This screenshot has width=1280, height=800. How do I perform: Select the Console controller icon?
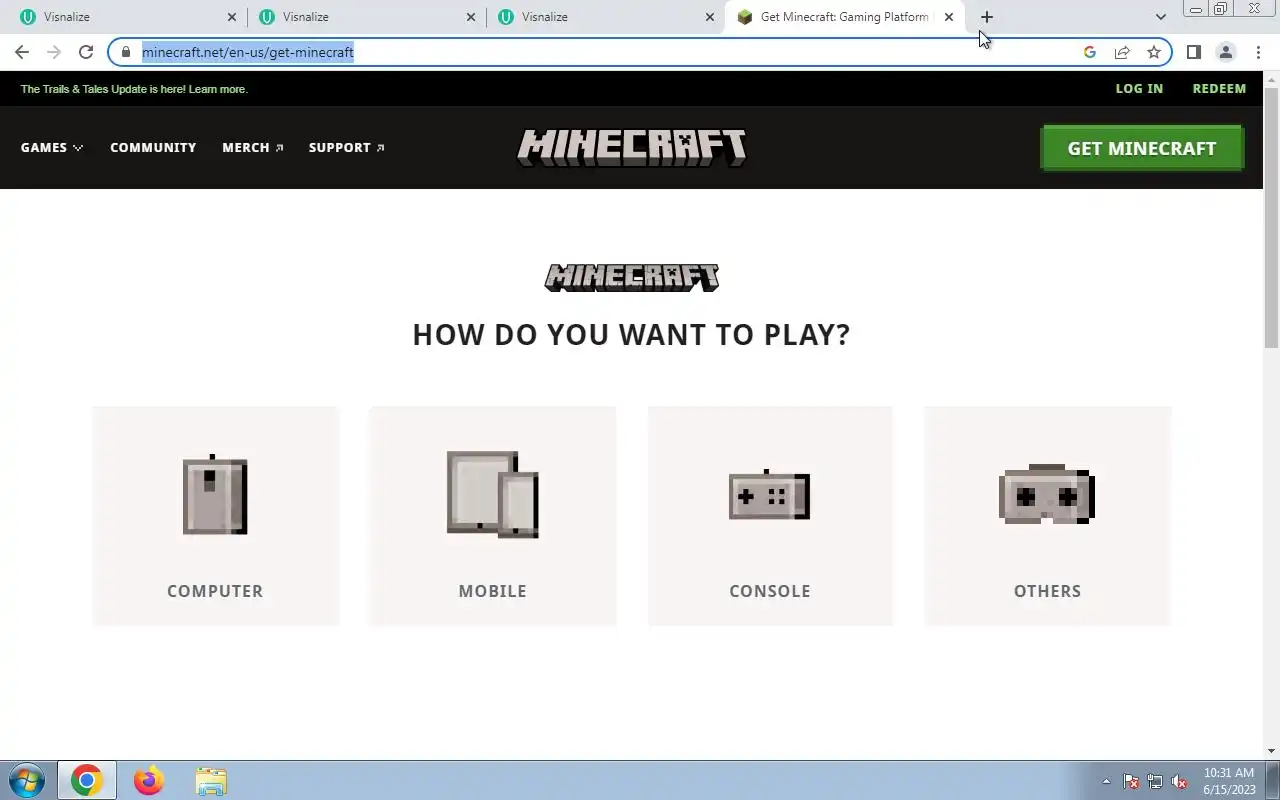tap(769, 495)
